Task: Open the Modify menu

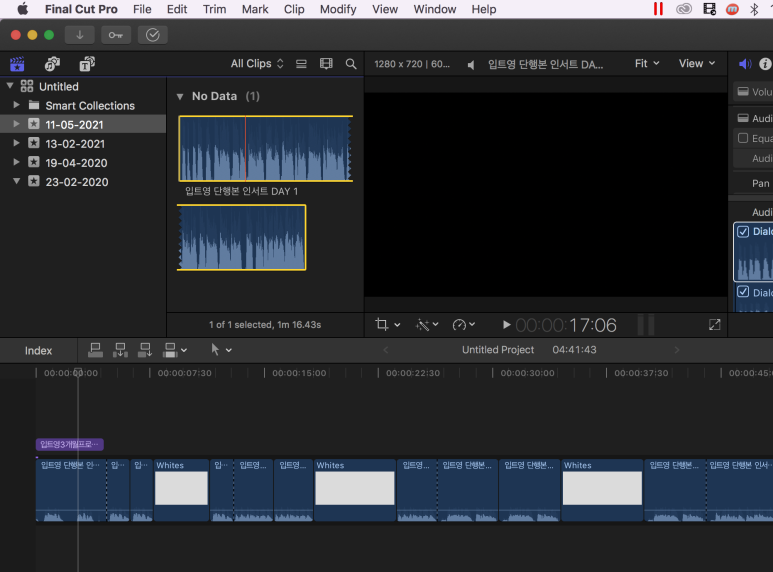Action: pos(338,9)
